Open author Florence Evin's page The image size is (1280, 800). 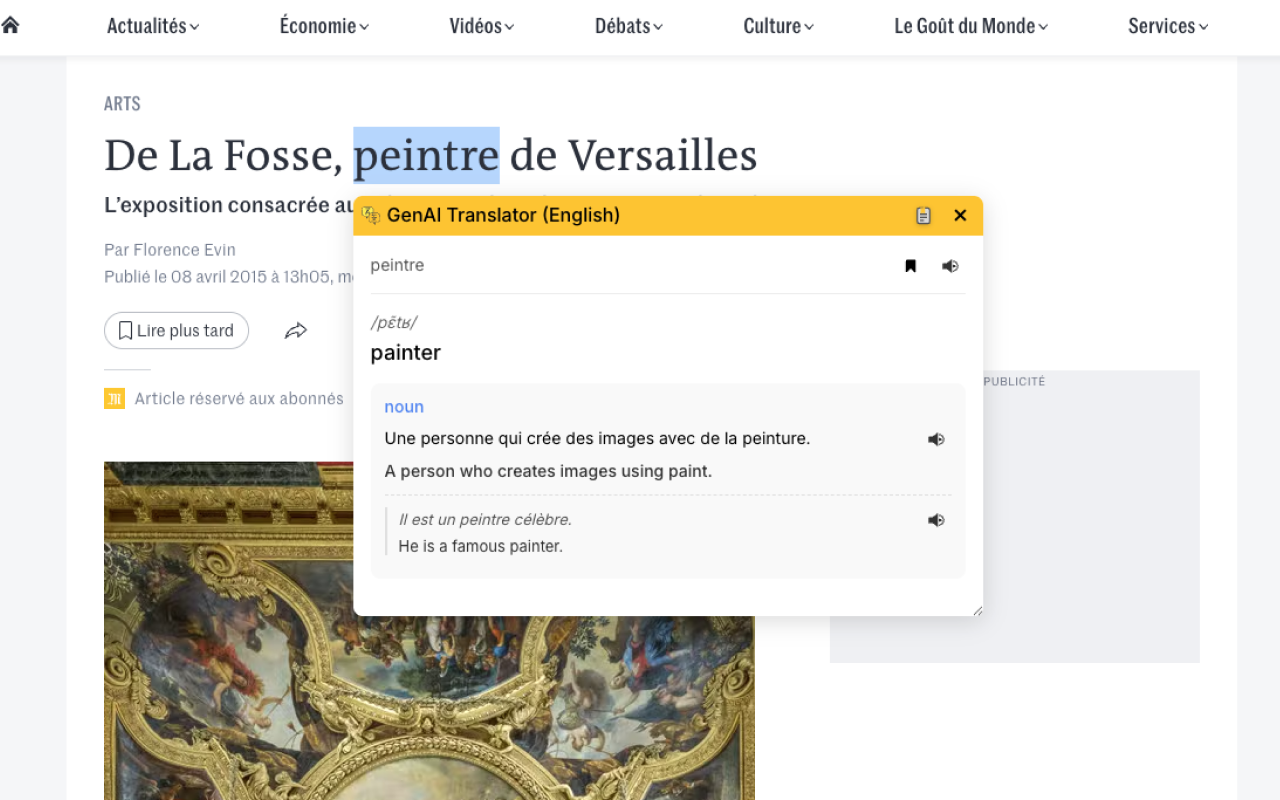[x=185, y=249]
